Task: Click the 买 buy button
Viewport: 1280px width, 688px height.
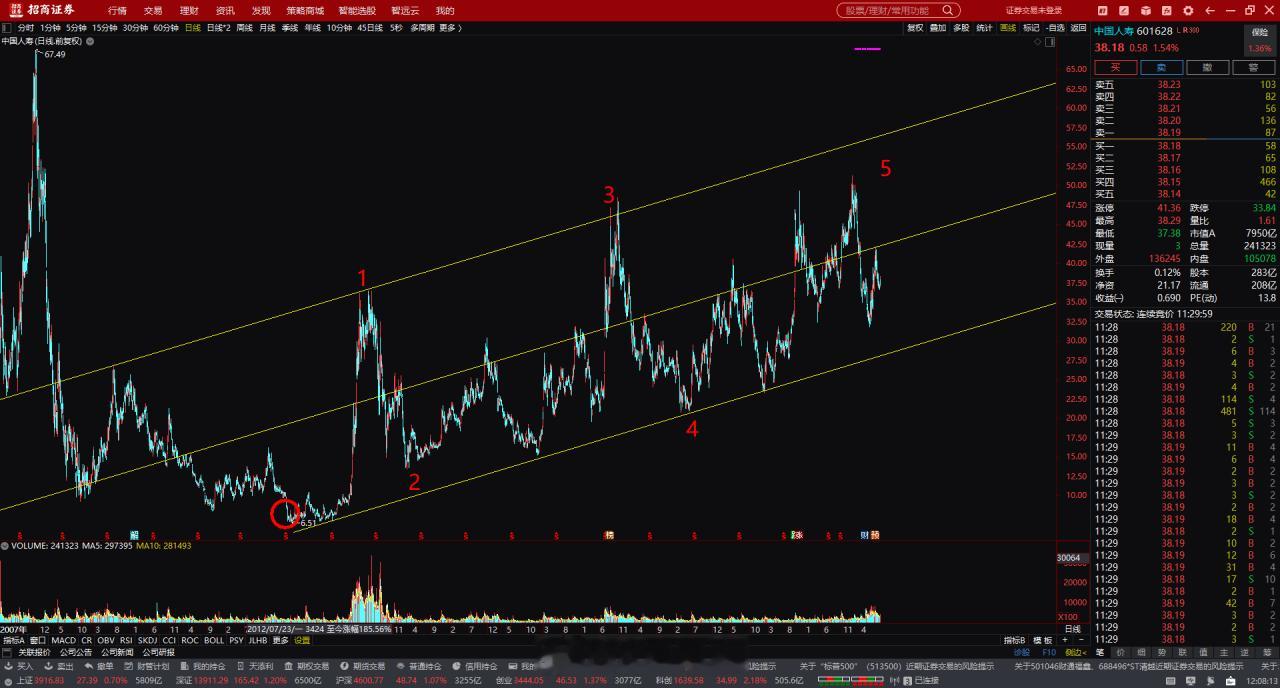Action: 1116,68
